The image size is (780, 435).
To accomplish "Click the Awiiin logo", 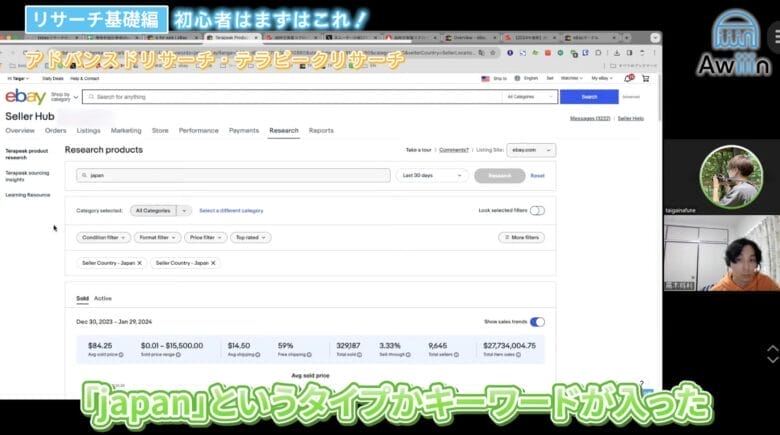I will click(735, 44).
